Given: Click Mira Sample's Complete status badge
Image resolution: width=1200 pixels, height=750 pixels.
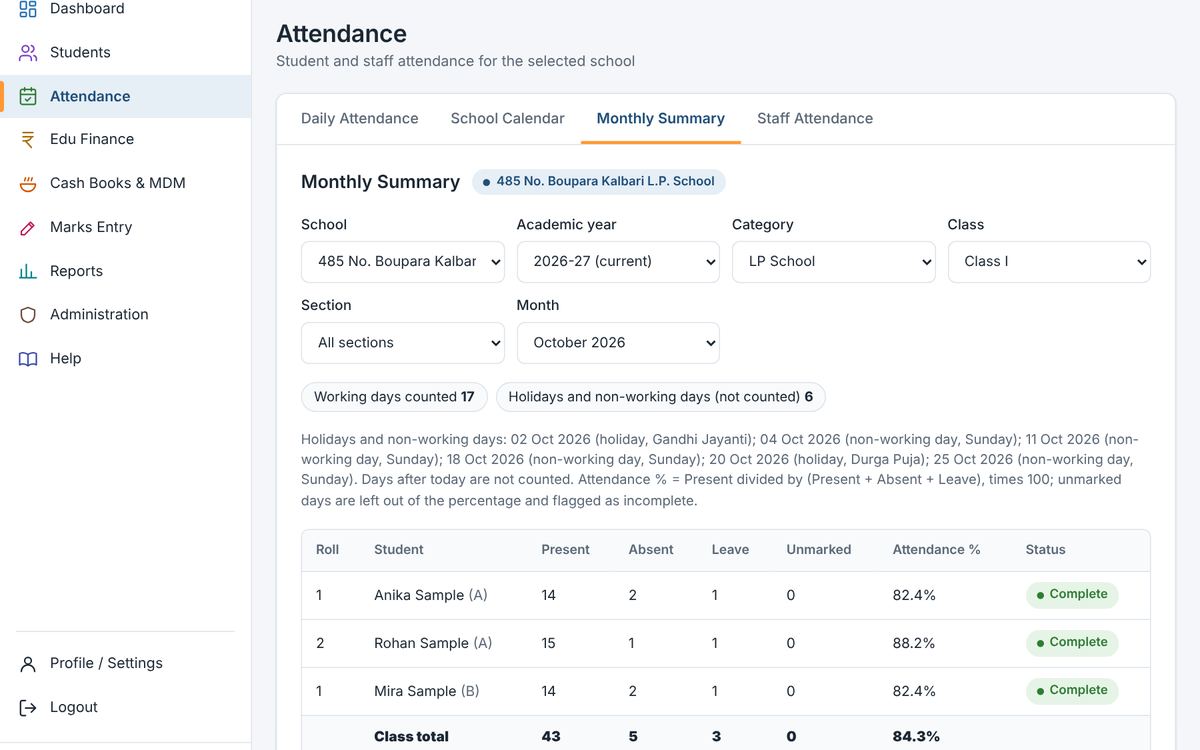Looking at the screenshot, I should 1072,691.
